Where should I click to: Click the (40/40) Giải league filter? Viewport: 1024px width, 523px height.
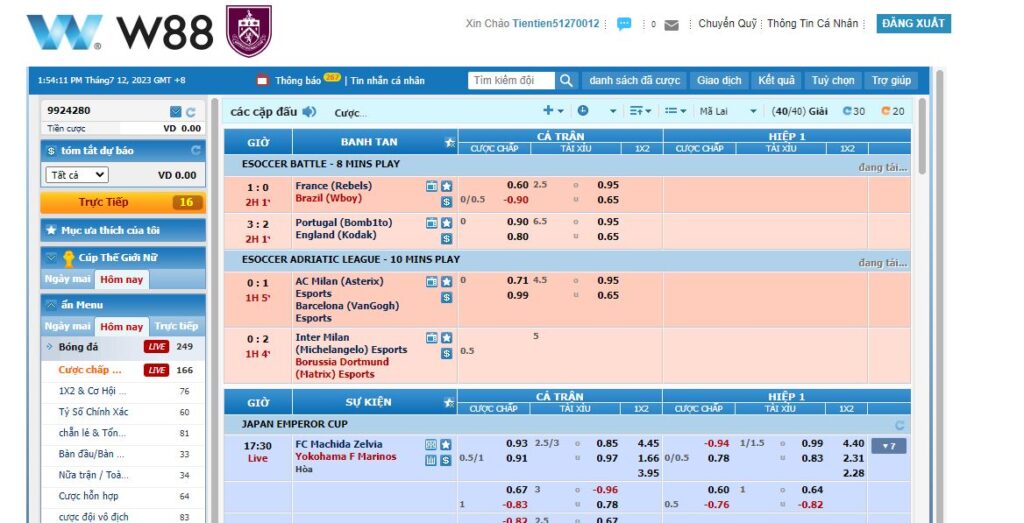pyautogui.click(x=799, y=112)
